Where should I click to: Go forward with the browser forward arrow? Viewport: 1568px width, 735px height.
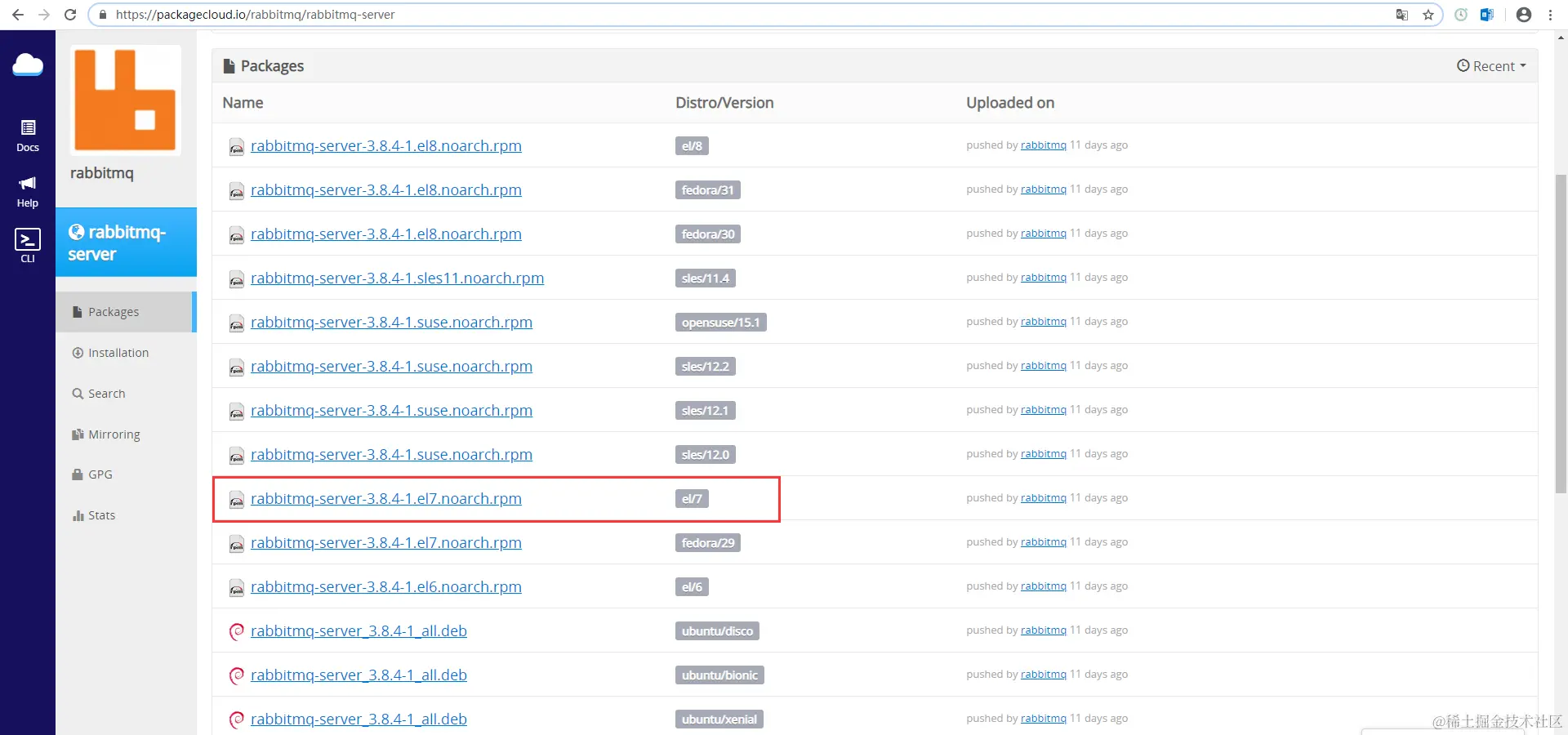tap(44, 15)
